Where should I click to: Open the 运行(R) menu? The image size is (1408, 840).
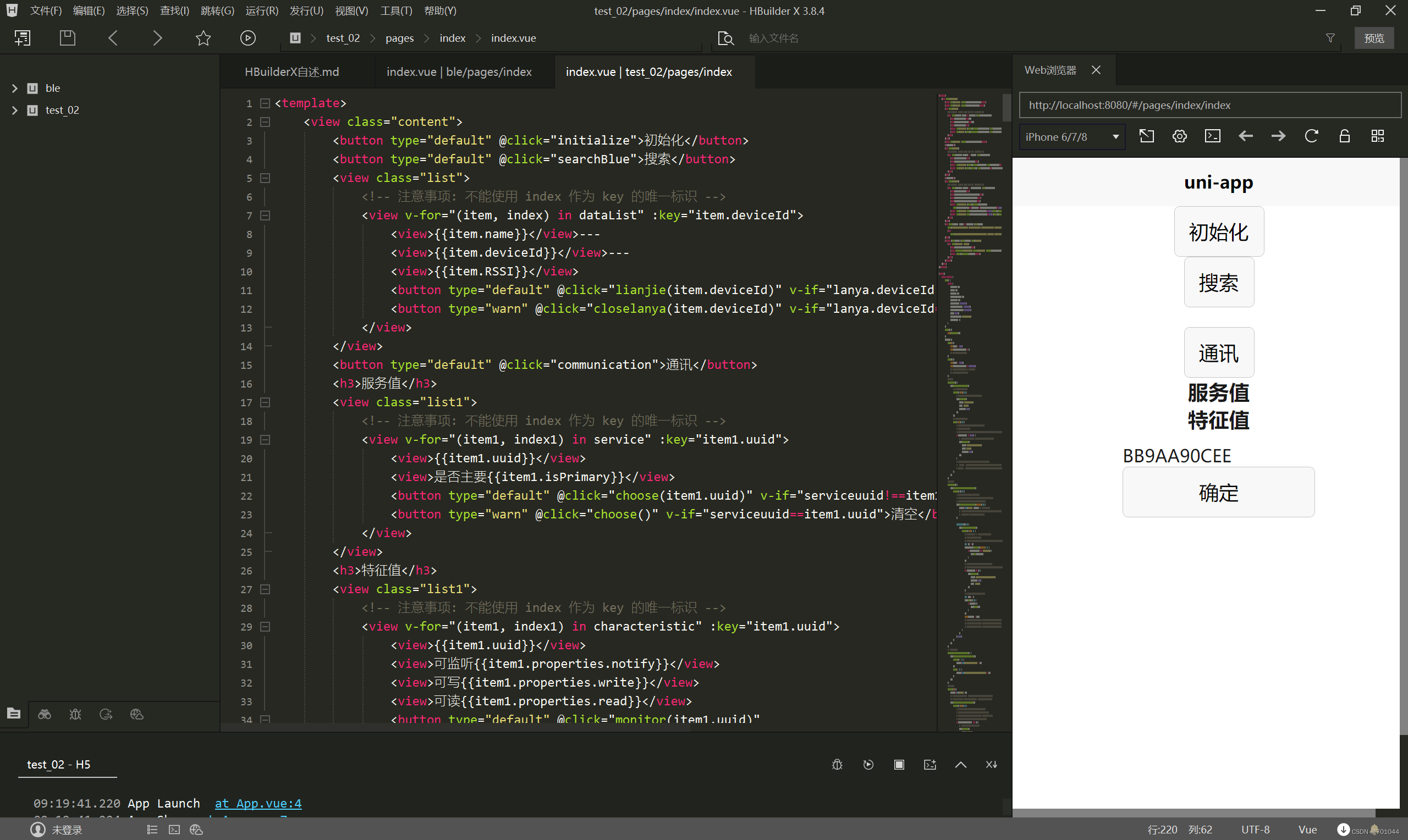point(262,11)
